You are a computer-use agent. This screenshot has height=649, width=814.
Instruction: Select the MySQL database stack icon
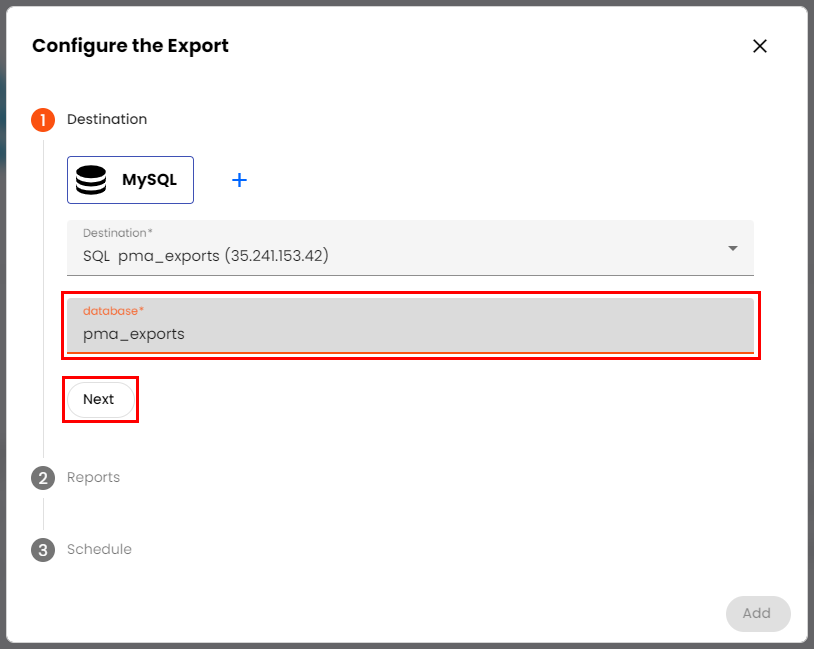coord(91,180)
